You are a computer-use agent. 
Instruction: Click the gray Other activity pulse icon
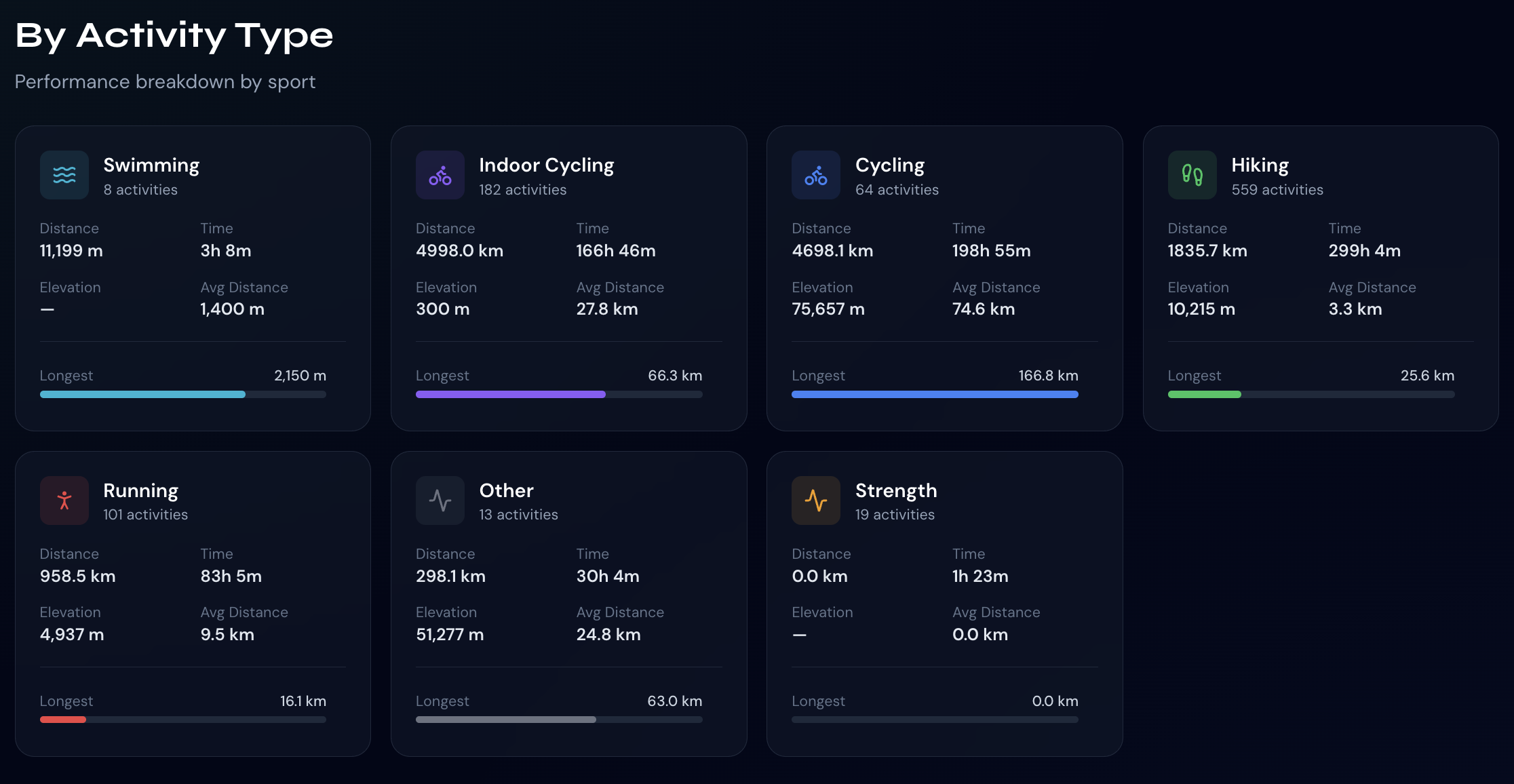click(x=440, y=501)
